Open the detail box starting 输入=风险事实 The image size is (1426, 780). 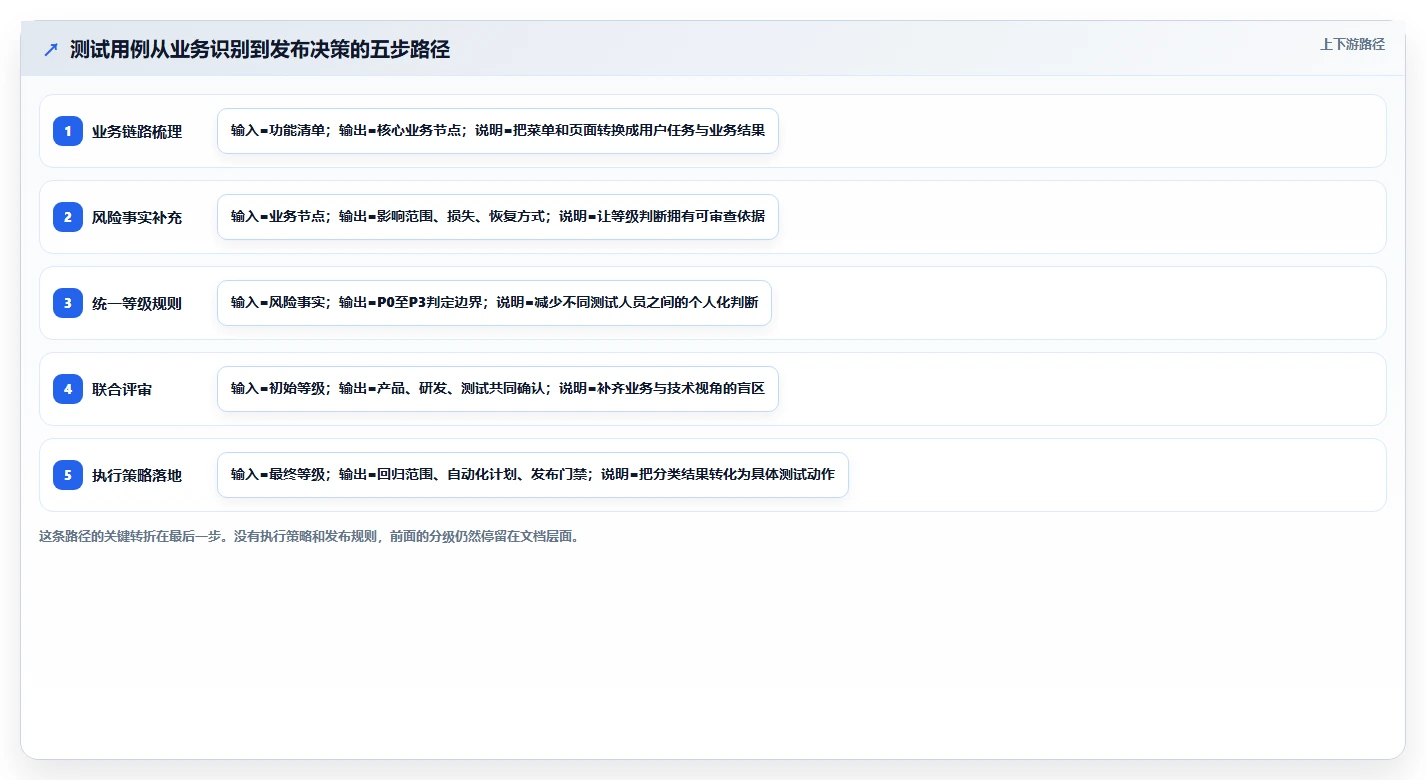[494, 303]
